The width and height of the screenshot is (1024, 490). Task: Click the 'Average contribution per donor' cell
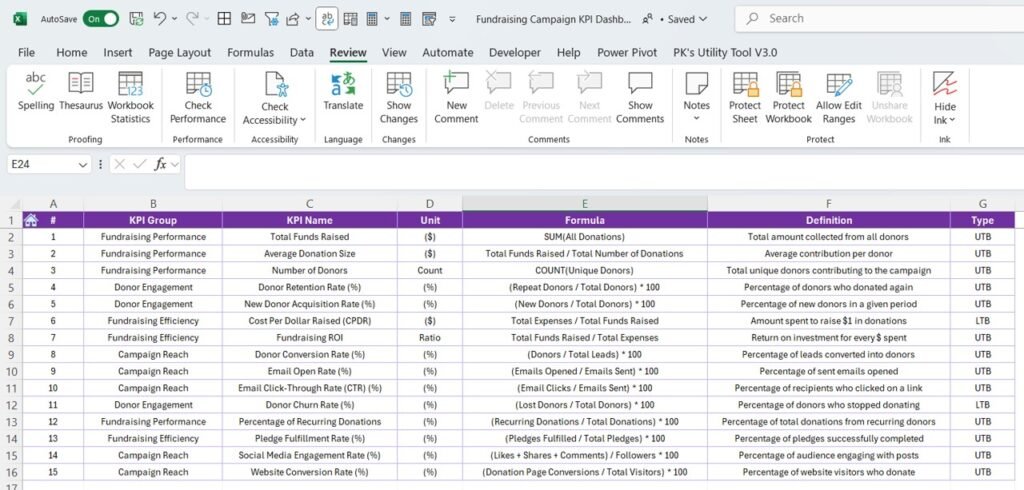829,253
